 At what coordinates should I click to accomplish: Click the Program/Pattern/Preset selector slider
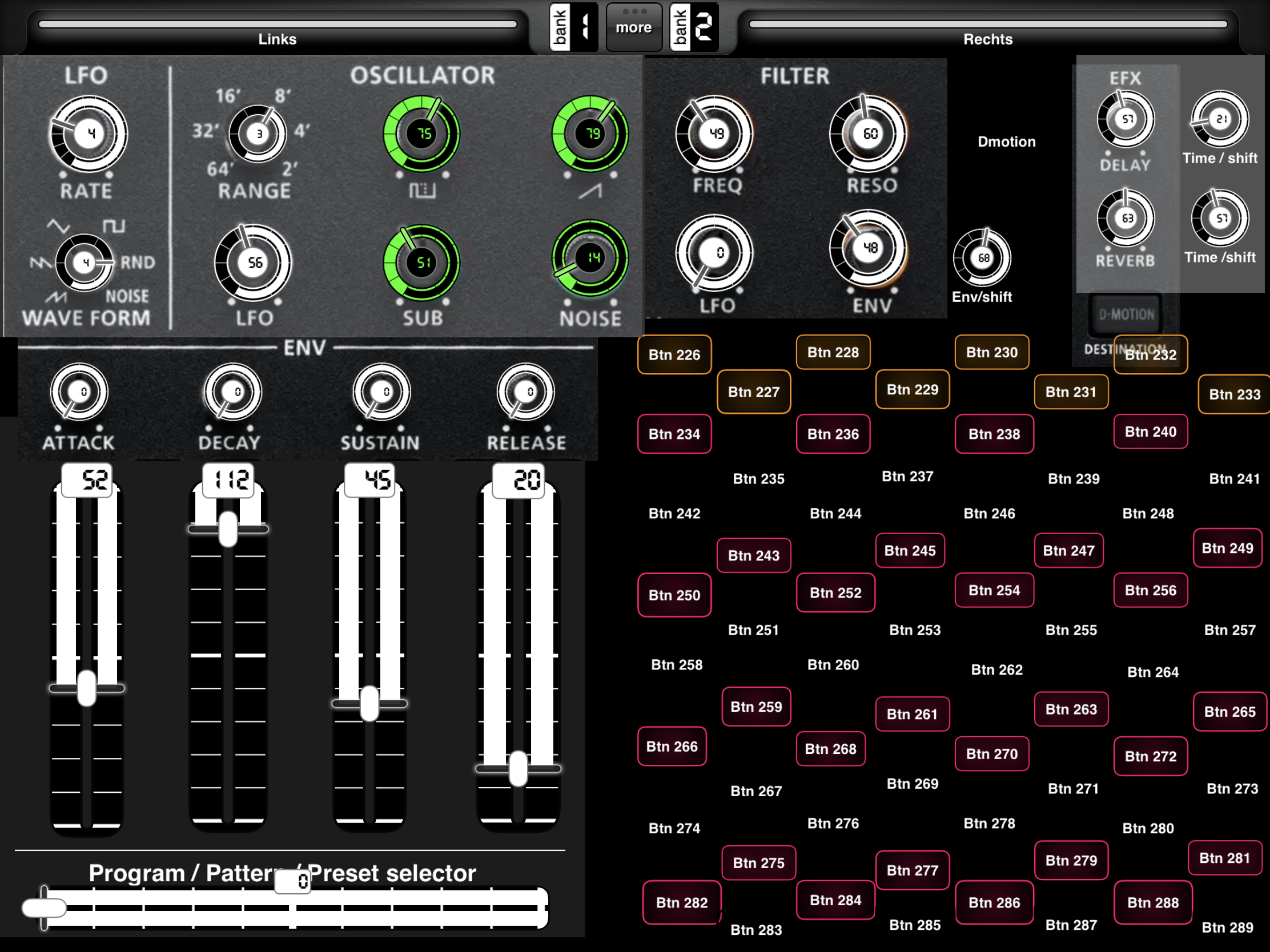(x=286, y=908)
